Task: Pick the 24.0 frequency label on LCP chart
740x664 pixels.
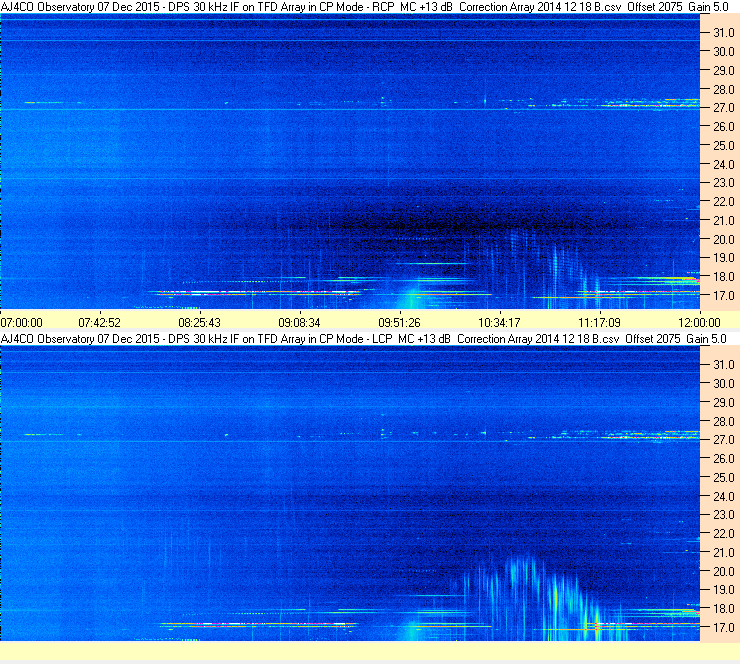Action: (x=723, y=496)
